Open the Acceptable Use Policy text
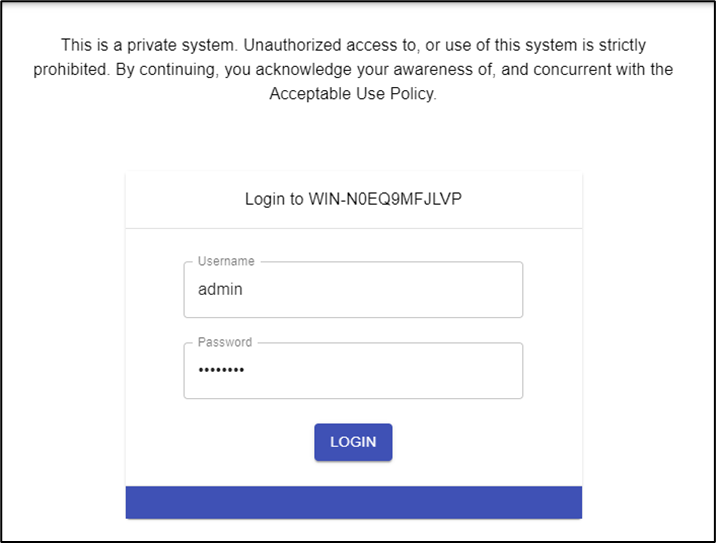 coord(353,95)
